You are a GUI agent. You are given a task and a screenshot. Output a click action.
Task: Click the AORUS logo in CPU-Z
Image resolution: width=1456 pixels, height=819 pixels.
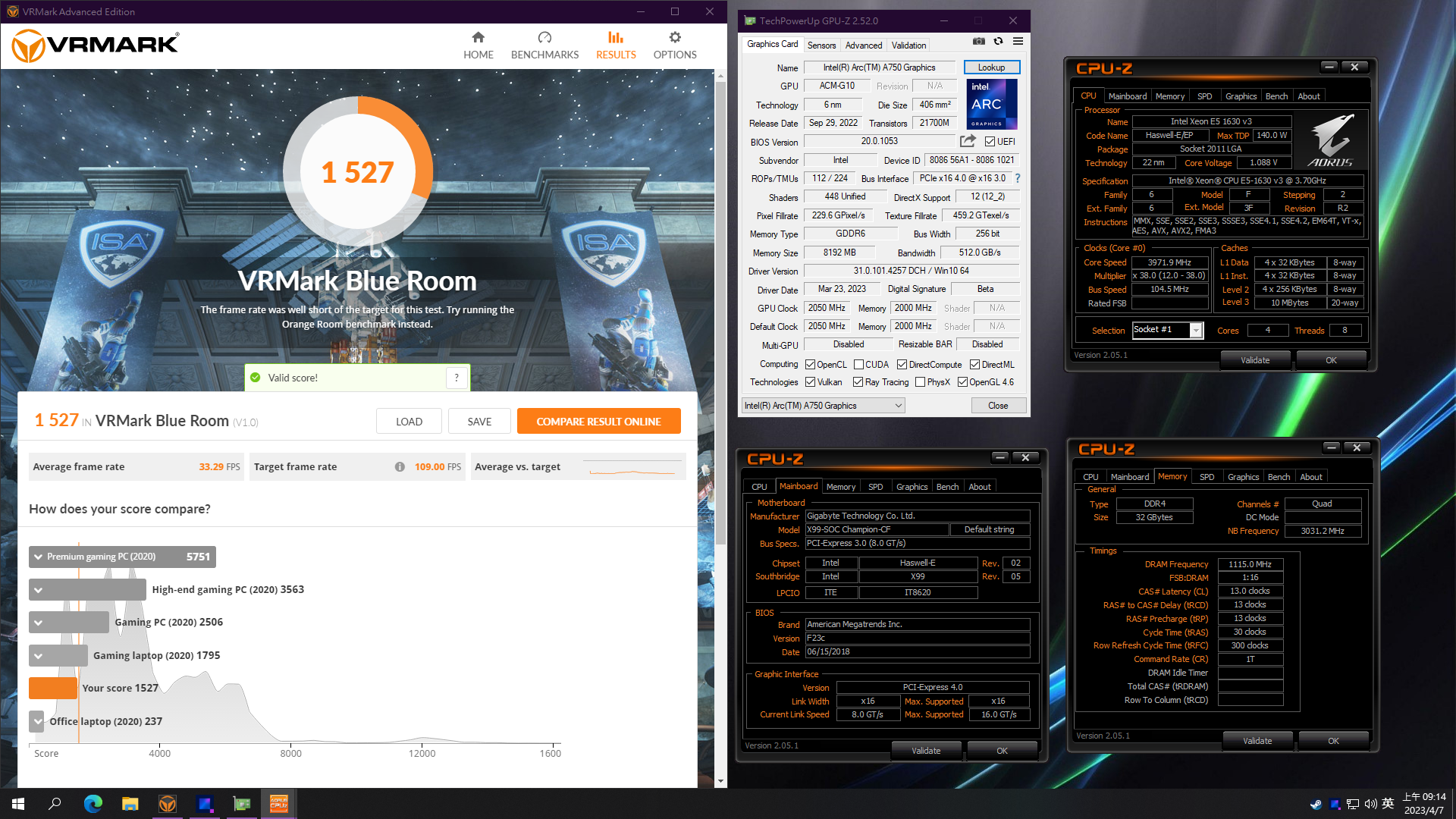pos(1331,140)
